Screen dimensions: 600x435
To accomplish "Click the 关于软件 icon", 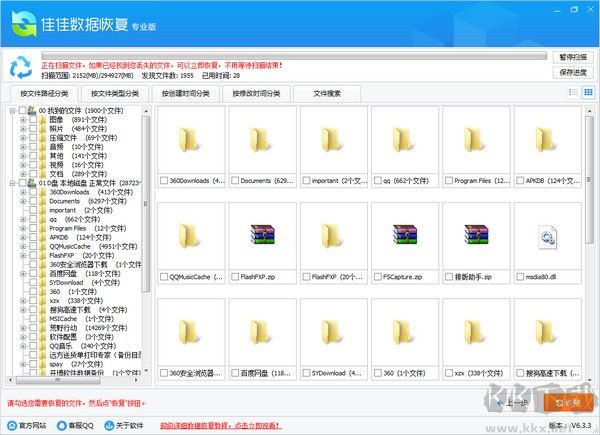I will [109, 425].
